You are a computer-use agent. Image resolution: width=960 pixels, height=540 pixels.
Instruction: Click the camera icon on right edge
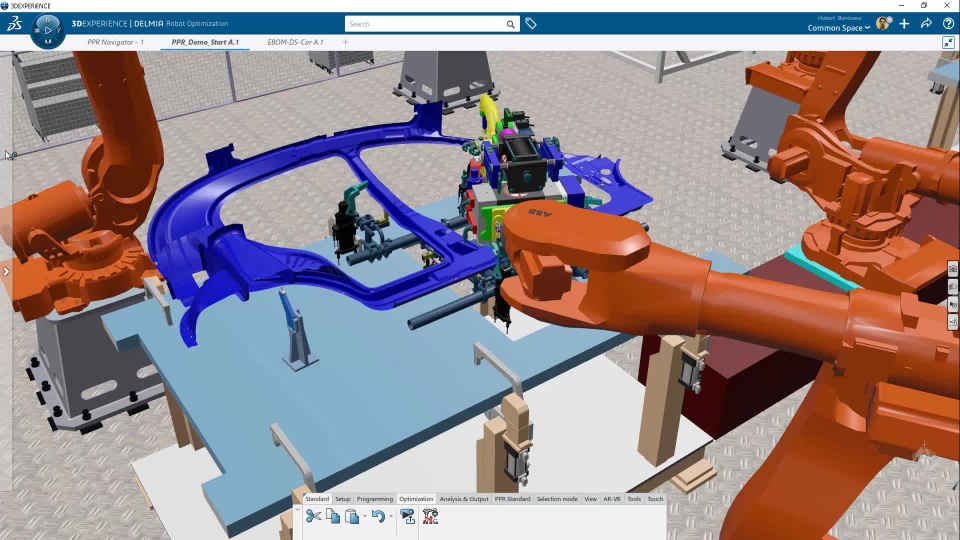953,269
